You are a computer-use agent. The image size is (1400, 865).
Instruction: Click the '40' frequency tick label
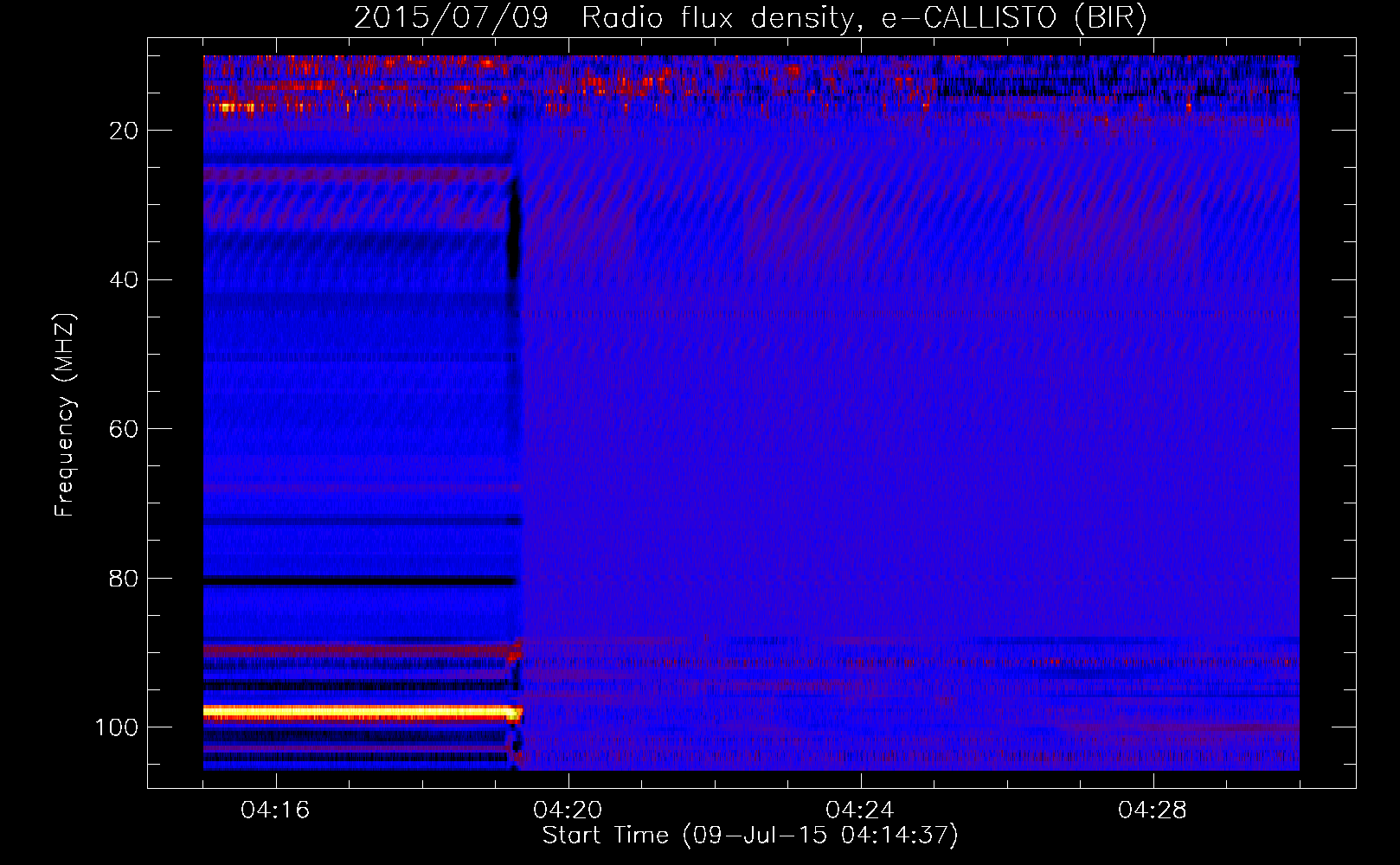125,280
